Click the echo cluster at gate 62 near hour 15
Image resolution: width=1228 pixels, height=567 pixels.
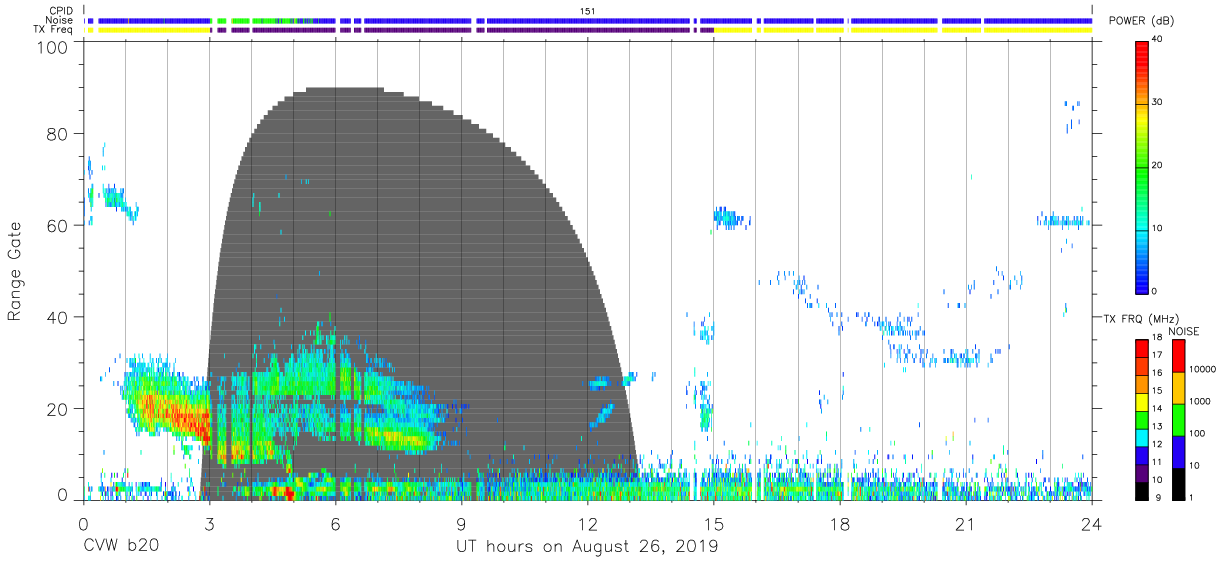[730, 218]
